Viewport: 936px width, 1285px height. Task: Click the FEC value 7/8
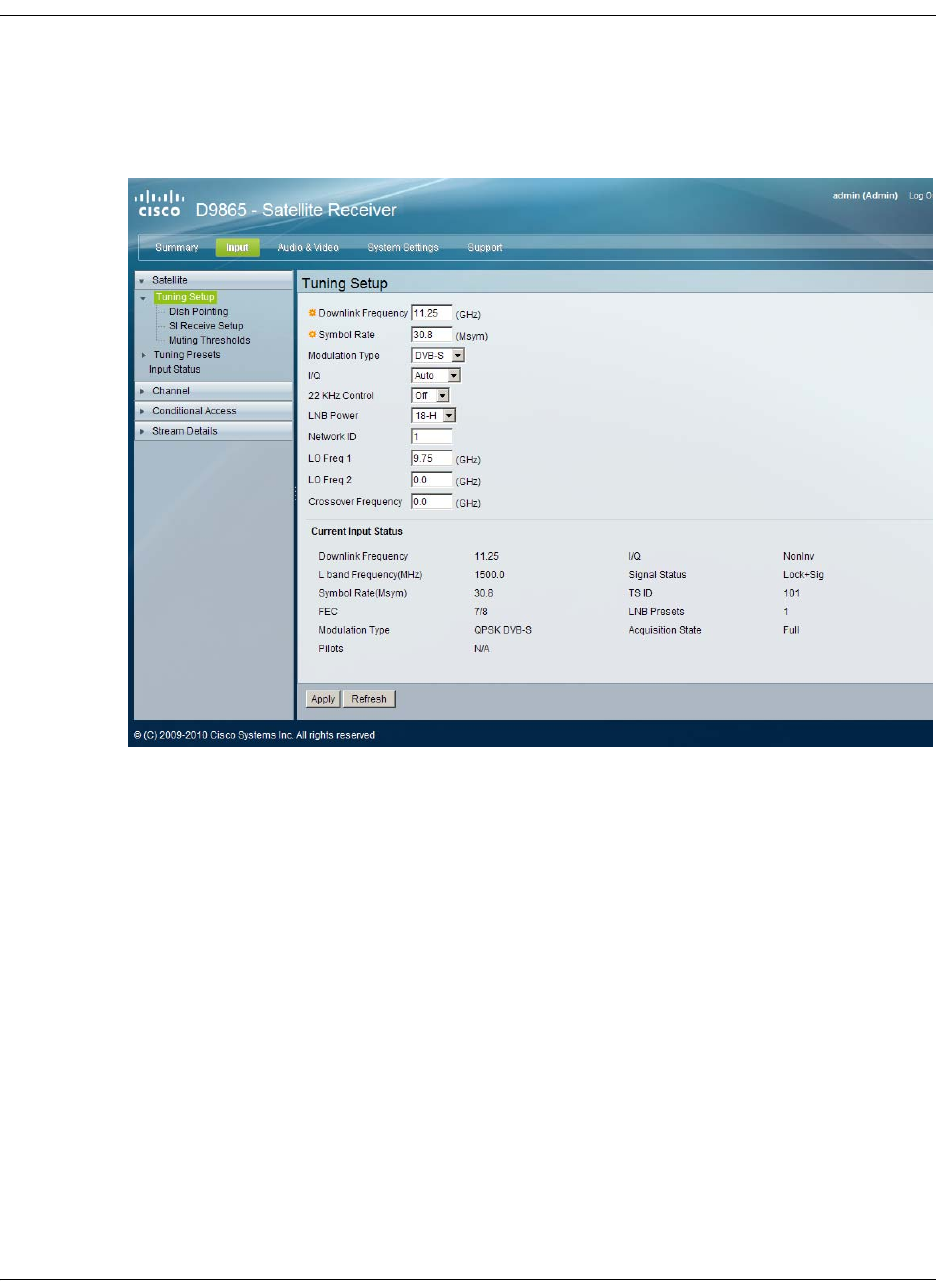pyautogui.click(x=481, y=612)
